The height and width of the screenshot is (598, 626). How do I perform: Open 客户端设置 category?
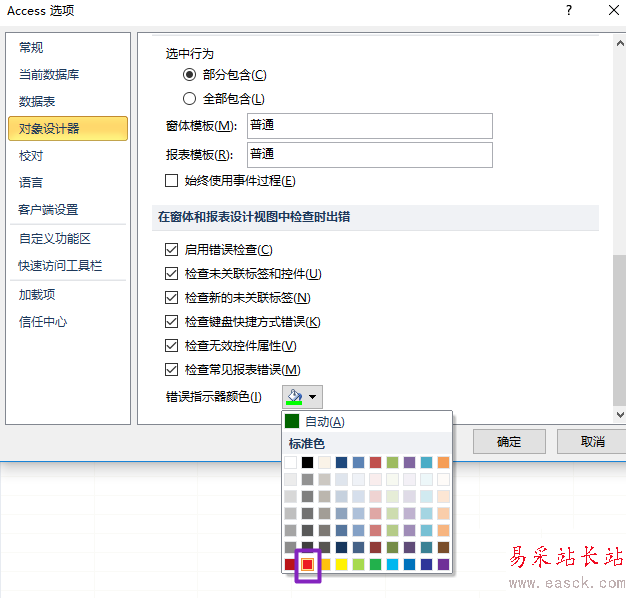coord(68,210)
